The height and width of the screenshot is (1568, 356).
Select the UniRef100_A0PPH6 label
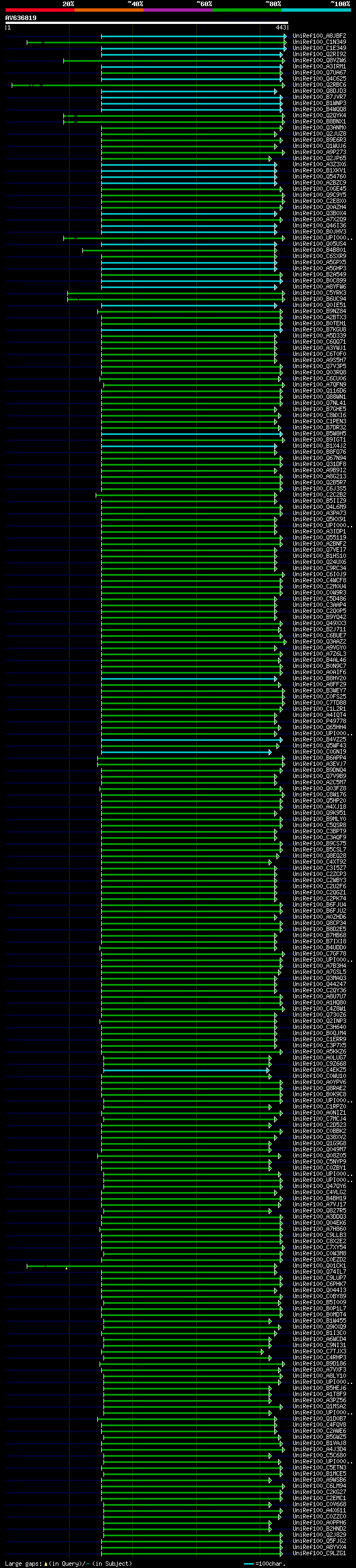pos(319,1522)
